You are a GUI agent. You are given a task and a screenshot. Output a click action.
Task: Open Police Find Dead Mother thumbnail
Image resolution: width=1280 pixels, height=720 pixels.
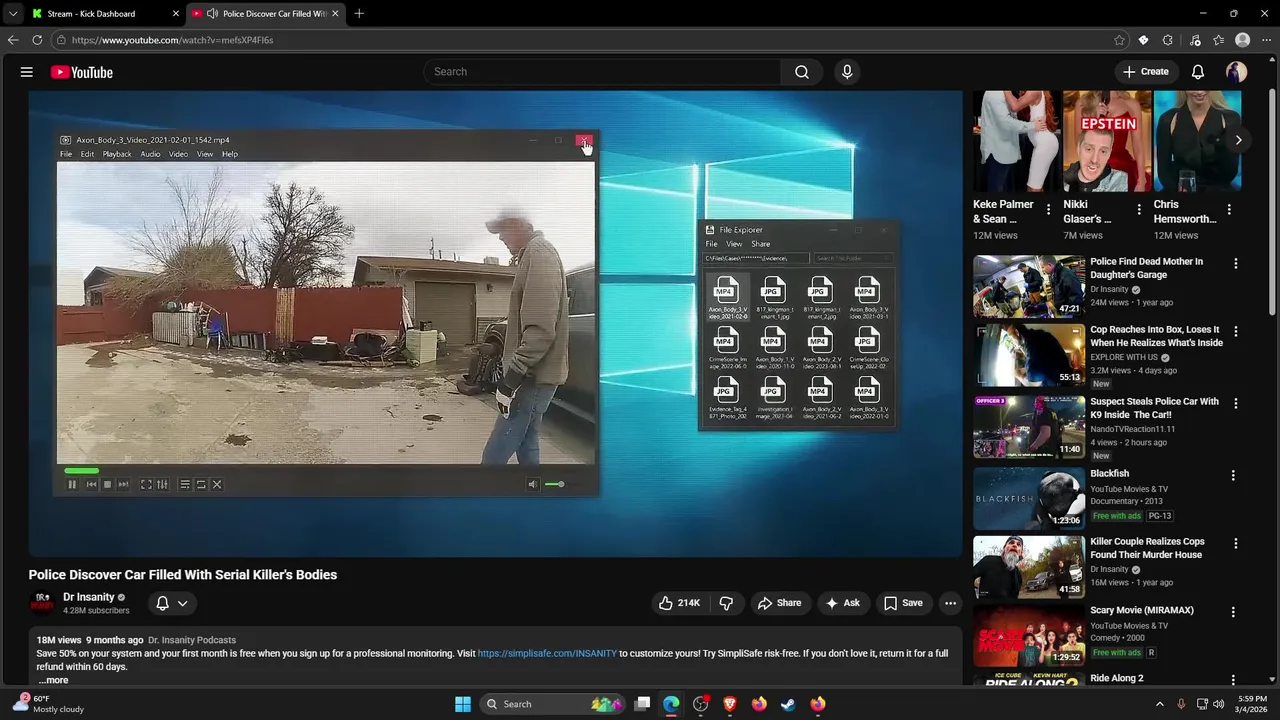coord(1029,286)
